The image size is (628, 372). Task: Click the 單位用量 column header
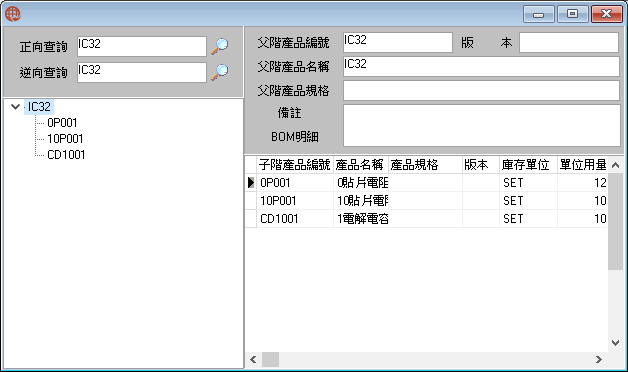pos(582,165)
